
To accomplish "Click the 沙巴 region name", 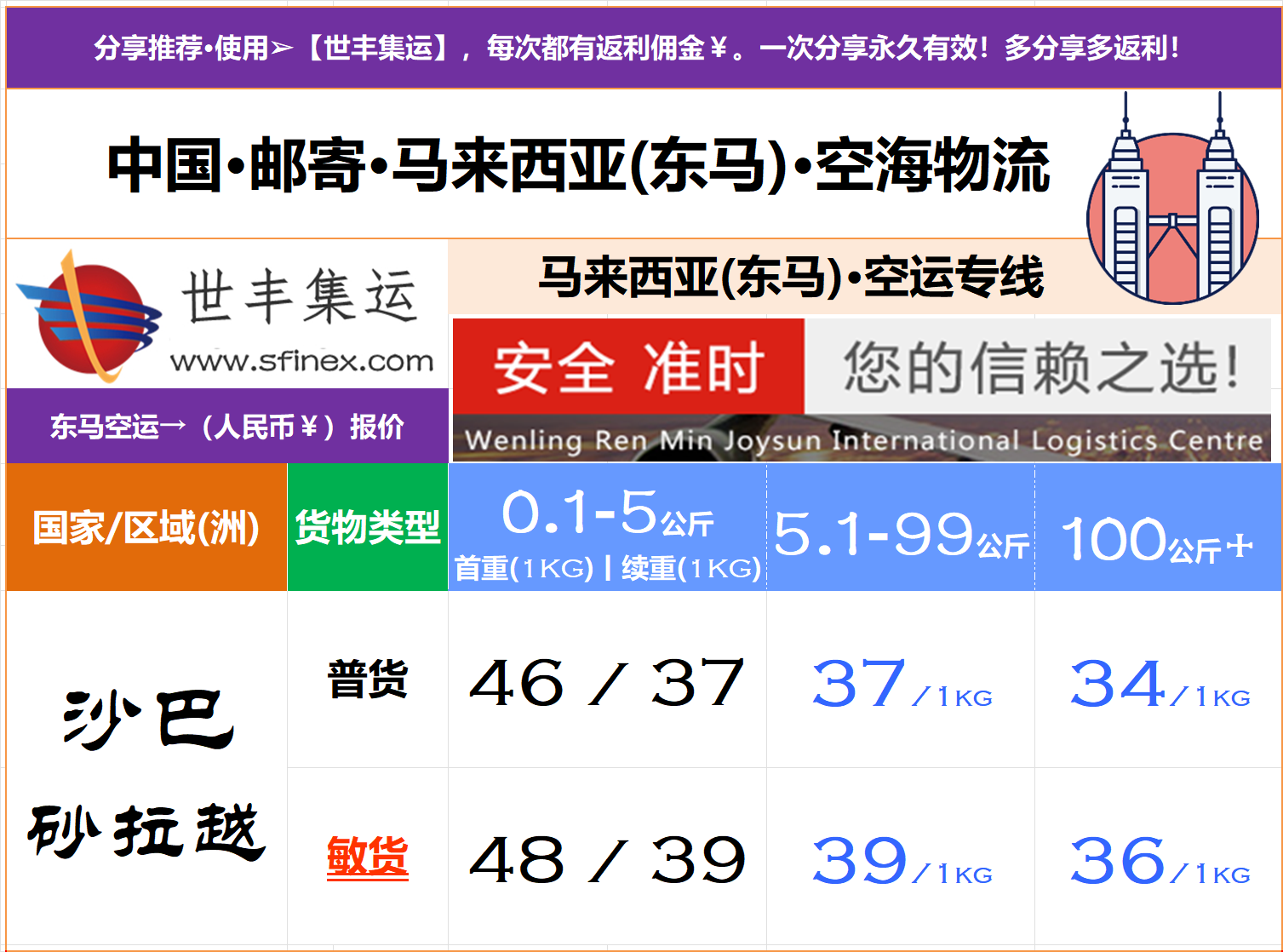I will click(148, 720).
